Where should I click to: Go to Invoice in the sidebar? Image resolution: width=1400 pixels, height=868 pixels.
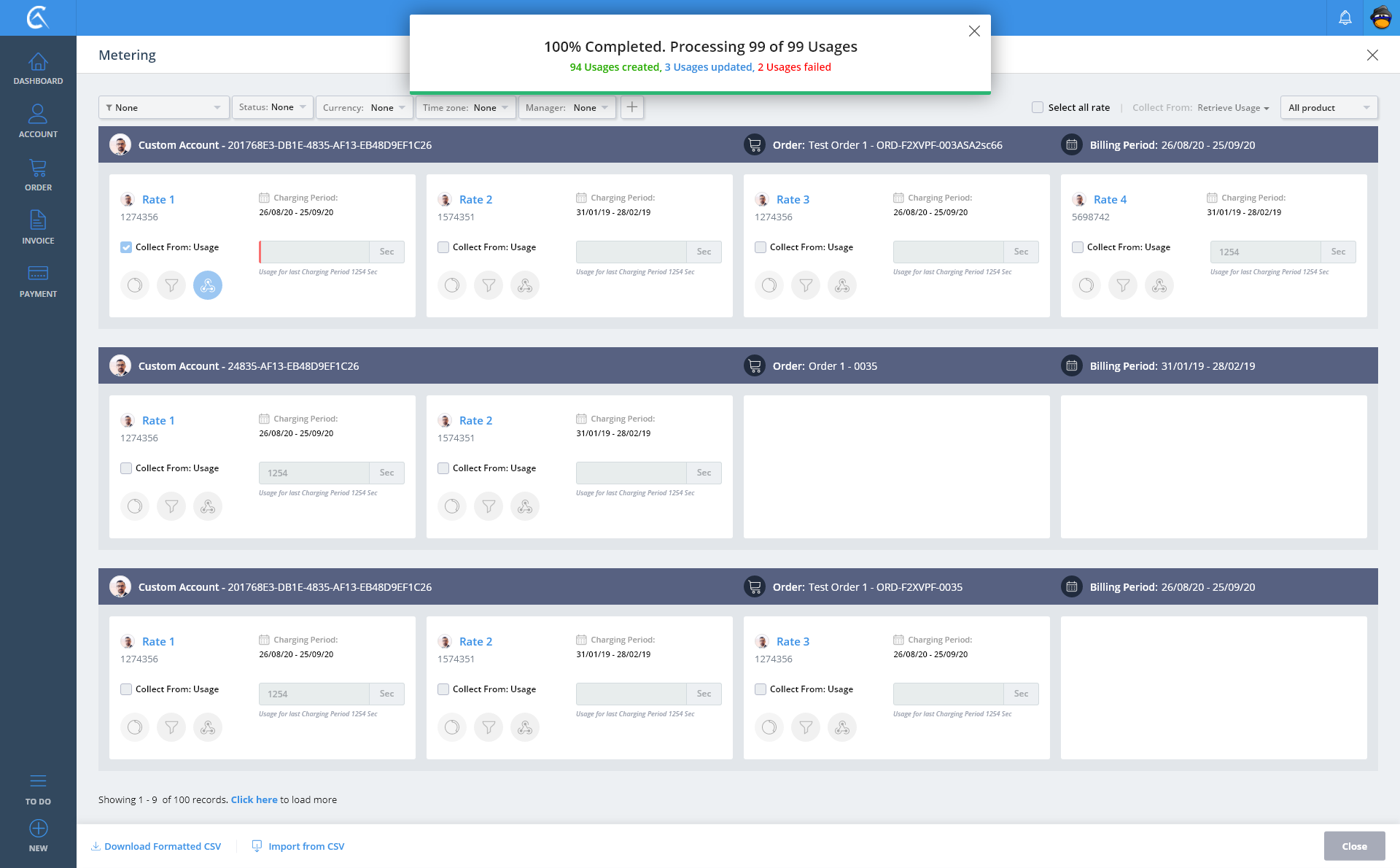pyautogui.click(x=38, y=228)
